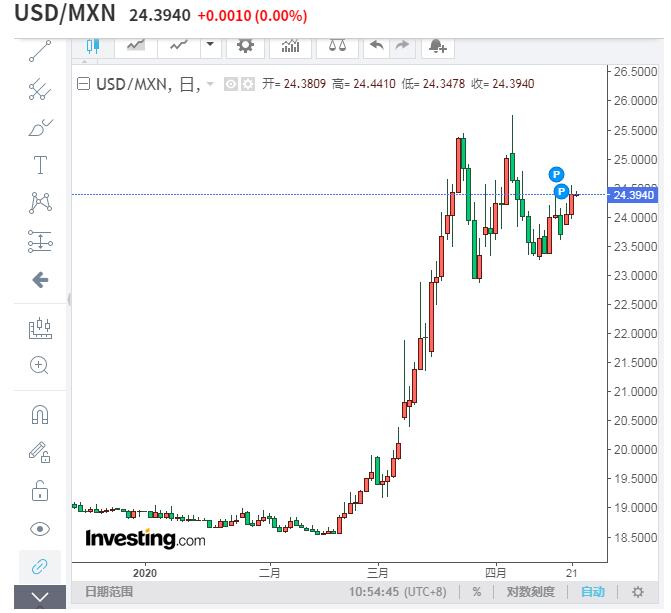Enable 自动 auto scale
This screenshot has width=671, height=613.
(592, 592)
